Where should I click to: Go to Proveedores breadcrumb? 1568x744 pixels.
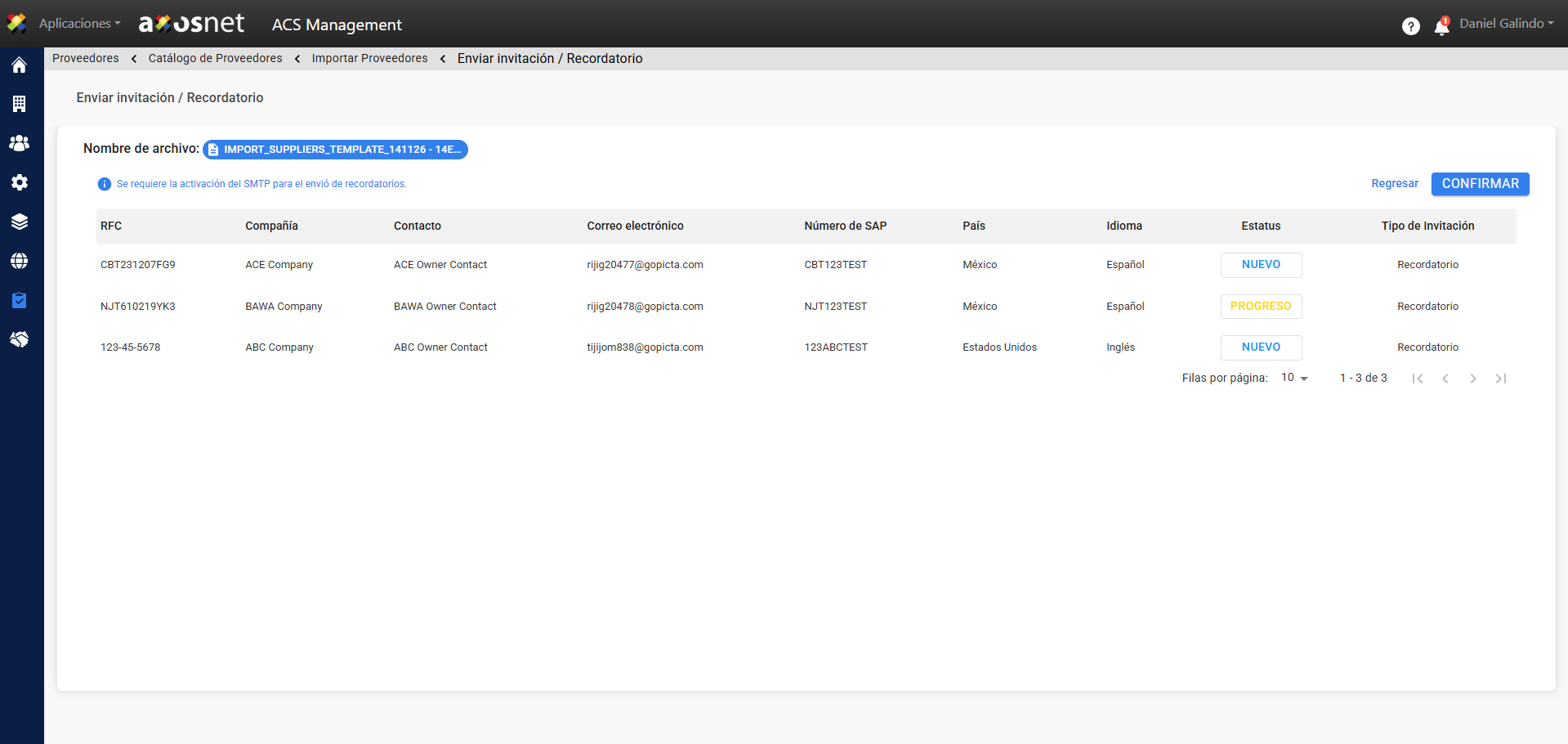pos(86,58)
